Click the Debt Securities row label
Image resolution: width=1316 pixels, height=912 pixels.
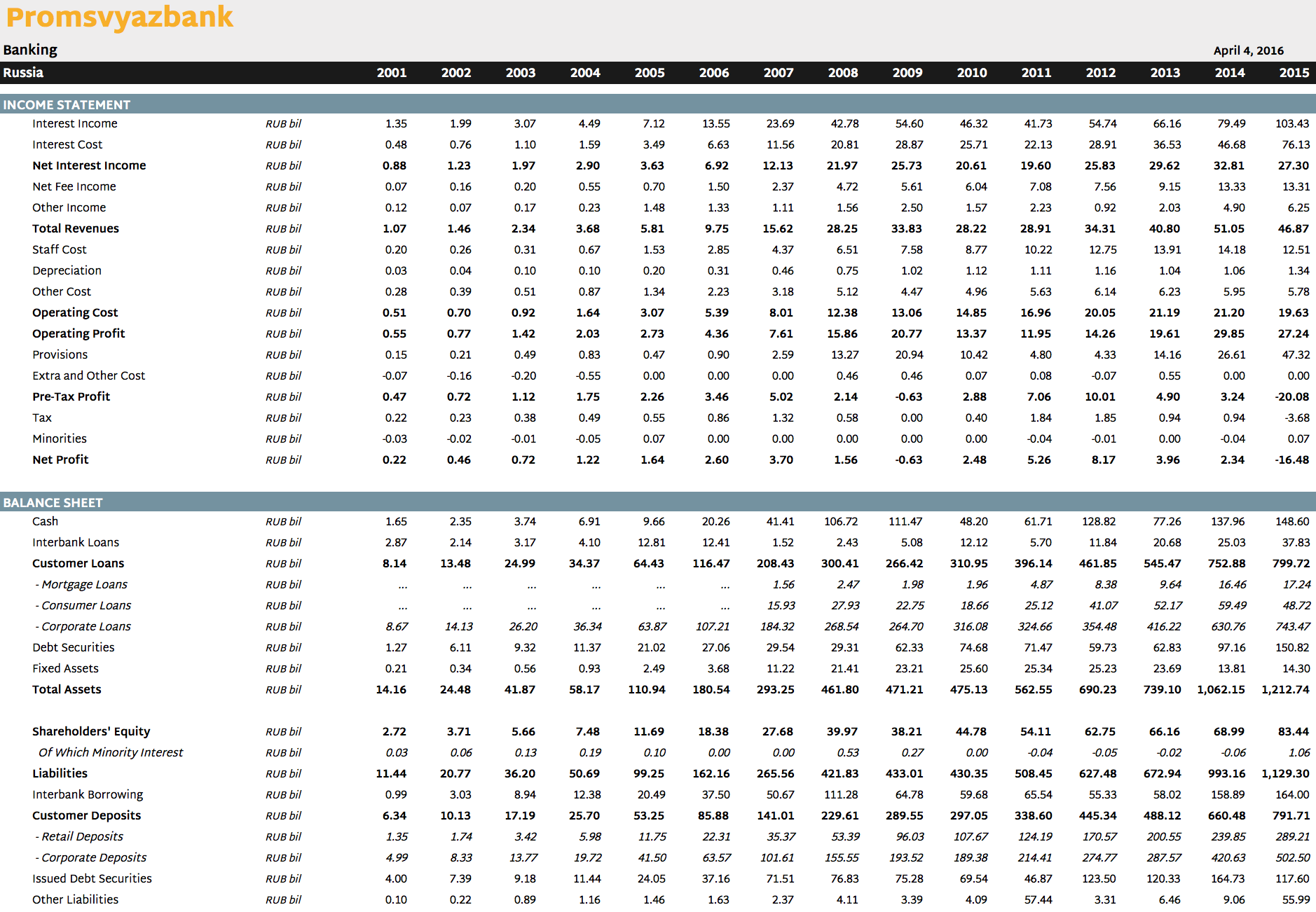pos(74,648)
